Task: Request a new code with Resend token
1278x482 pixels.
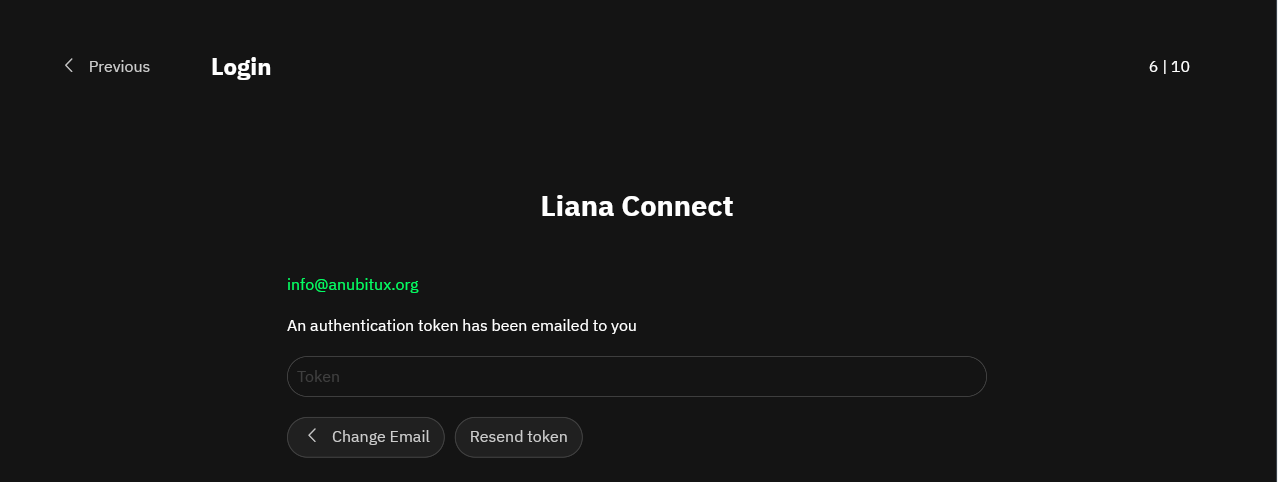Action: 518,437
